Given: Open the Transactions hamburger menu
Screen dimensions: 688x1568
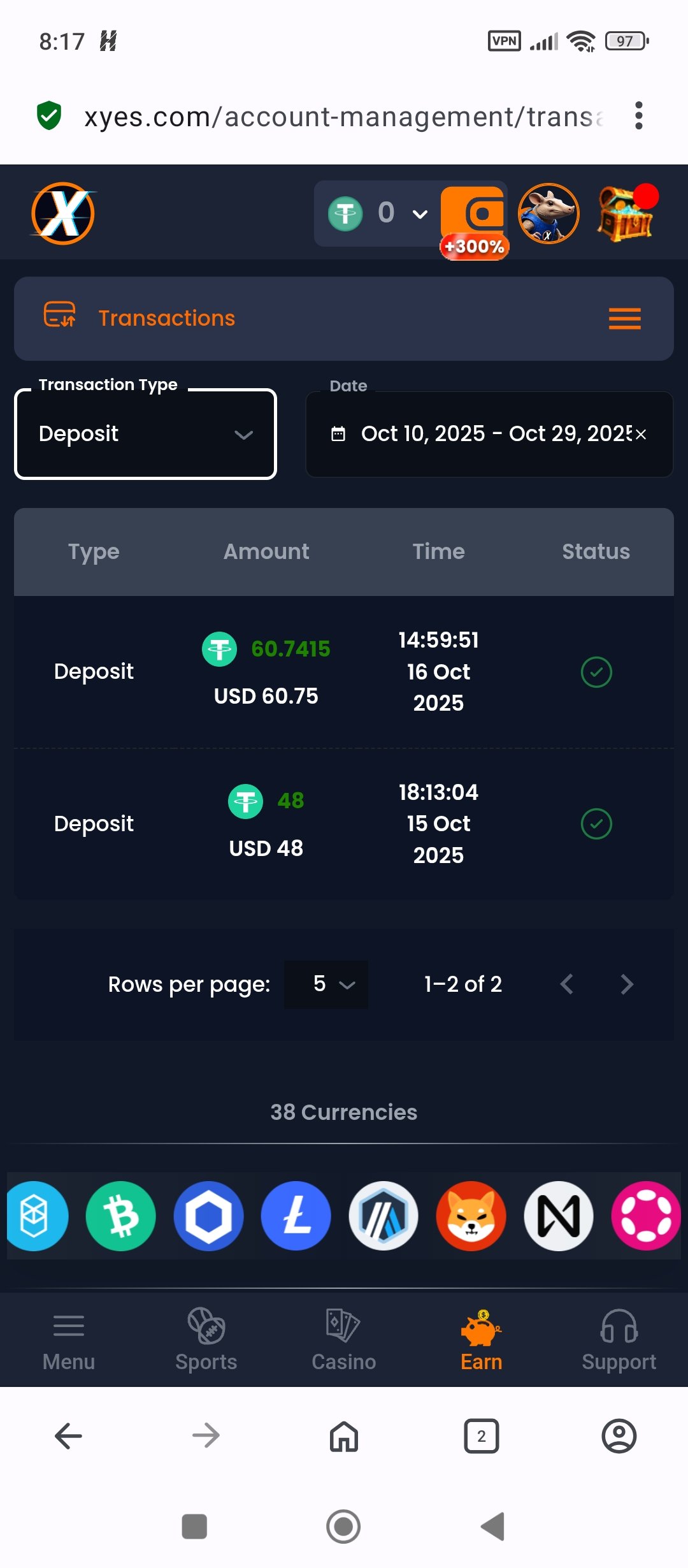Looking at the screenshot, I should [624, 319].
